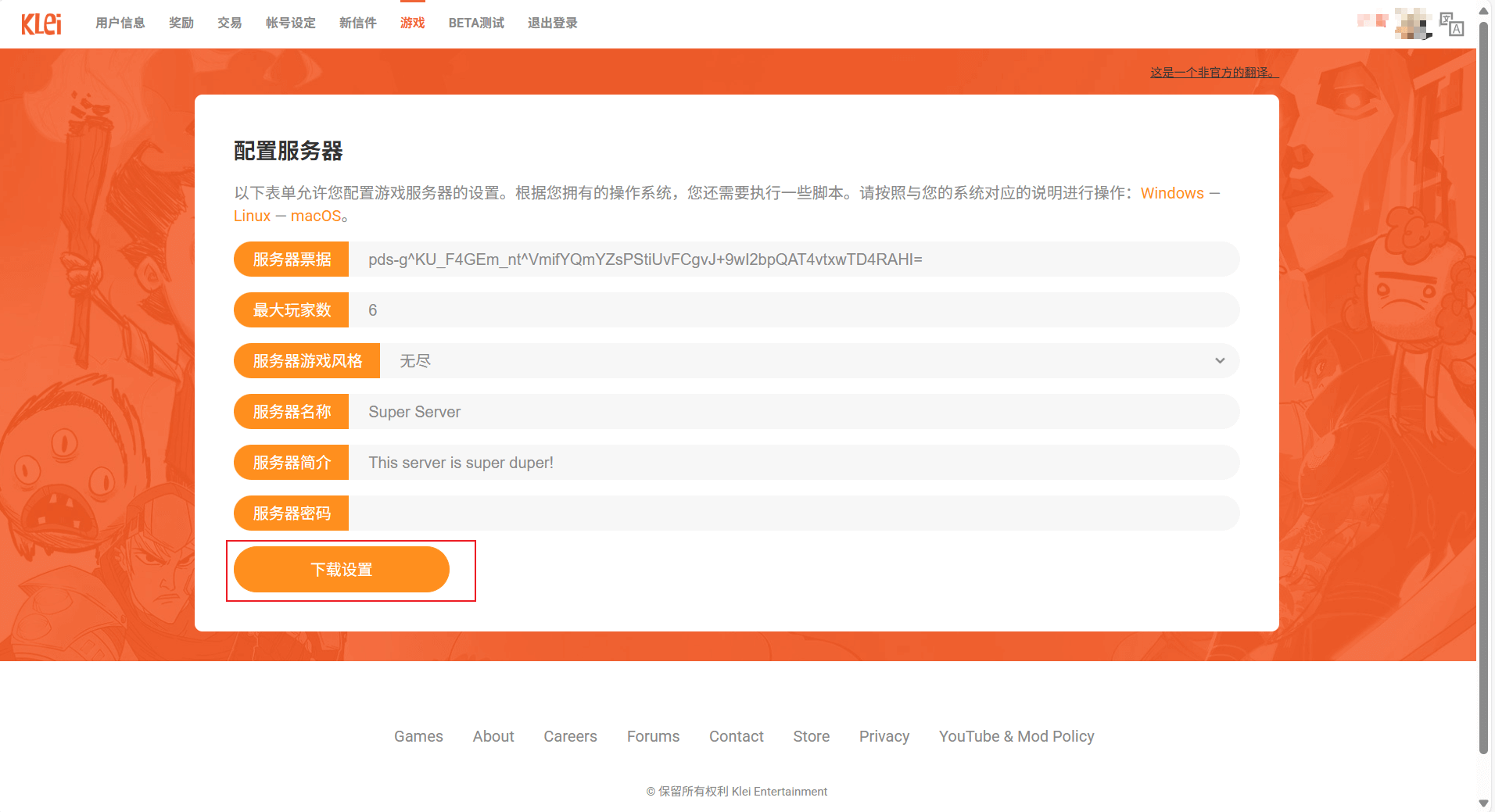
Task: Open the 交易 menu item
Action: click(x=230, y=23)
